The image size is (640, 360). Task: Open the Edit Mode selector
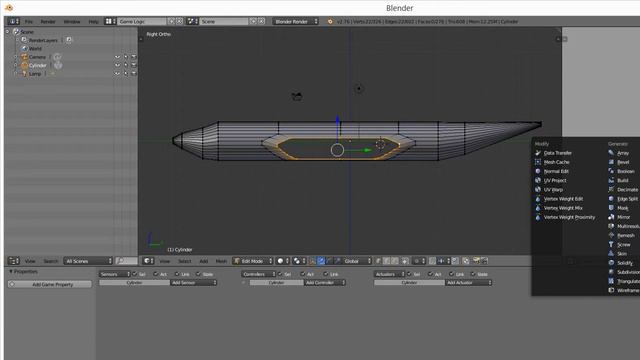point(253,261)
